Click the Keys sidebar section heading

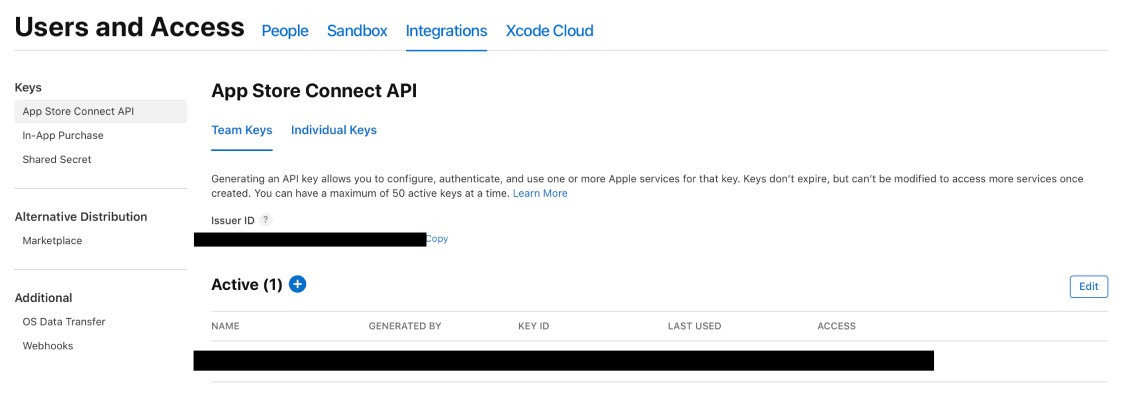pyautogui.click(x=28, y=88)
